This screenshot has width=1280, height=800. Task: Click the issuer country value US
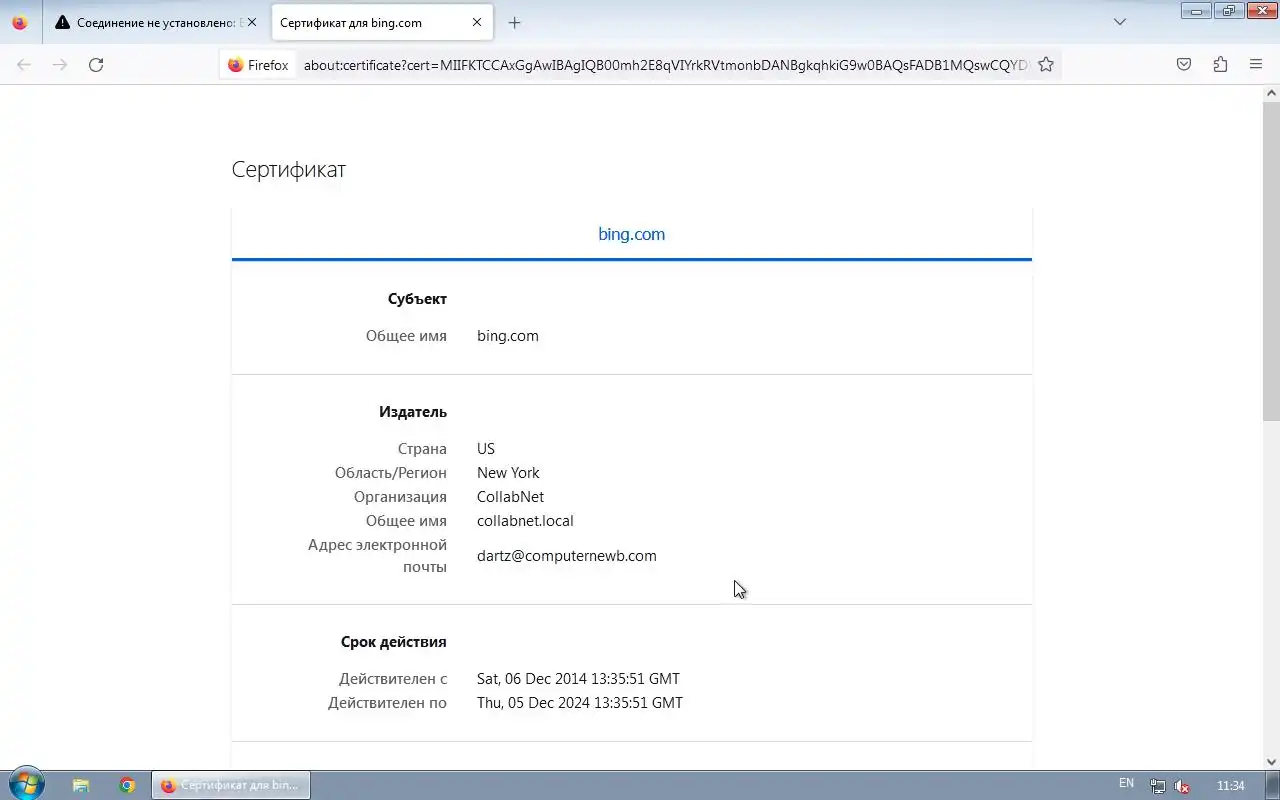click(x=486, y=449)
